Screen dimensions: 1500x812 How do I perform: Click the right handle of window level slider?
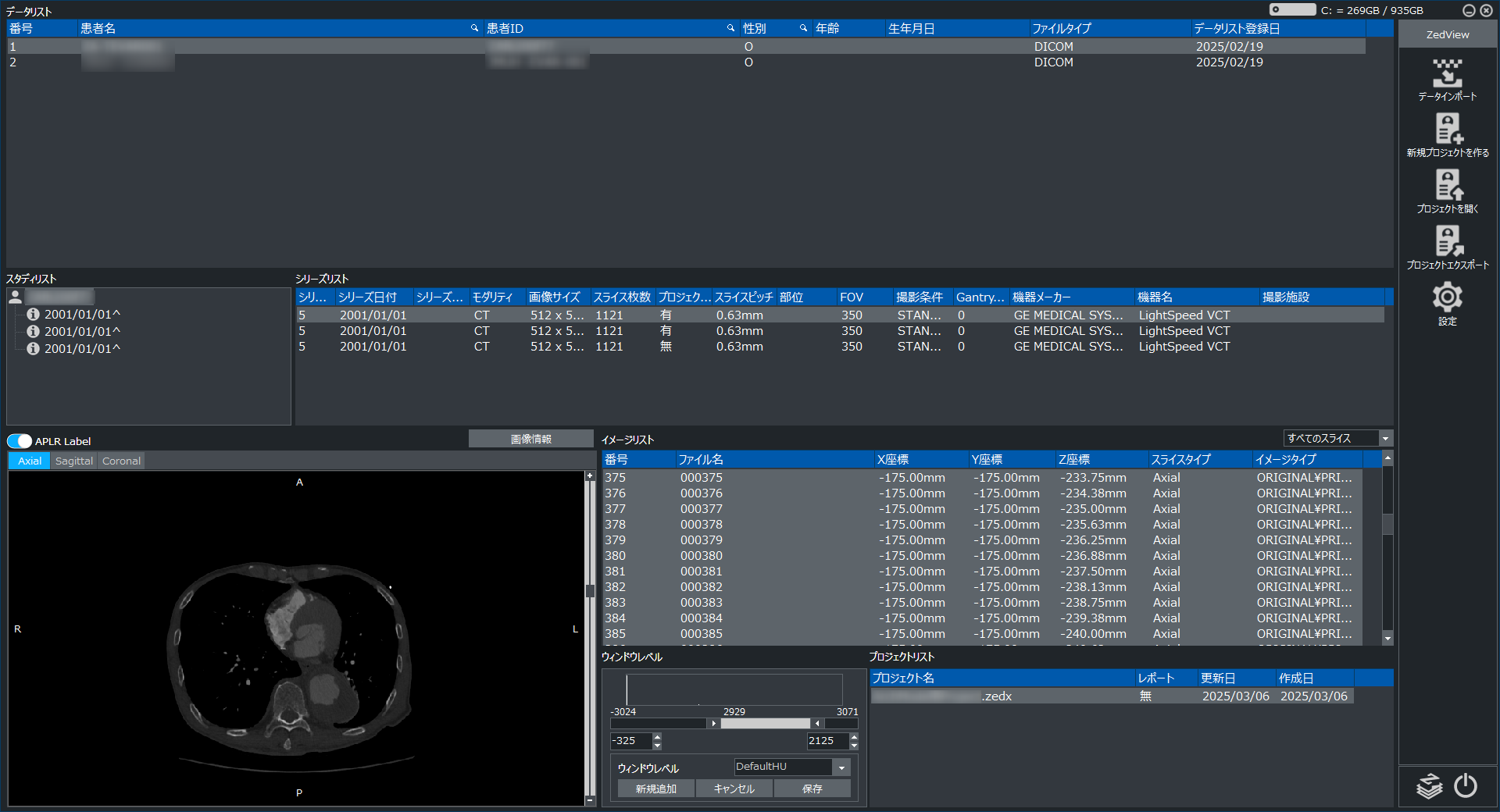point(817,724)
